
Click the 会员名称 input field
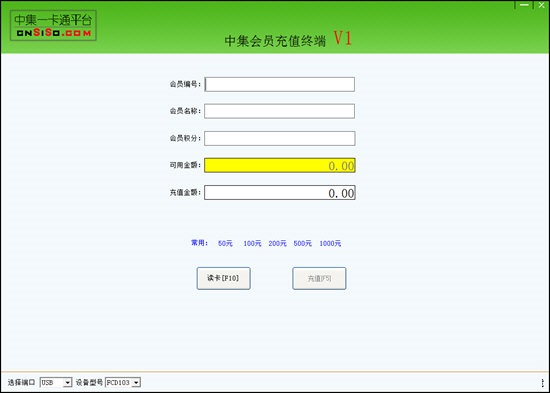click(x=280, y=111)
